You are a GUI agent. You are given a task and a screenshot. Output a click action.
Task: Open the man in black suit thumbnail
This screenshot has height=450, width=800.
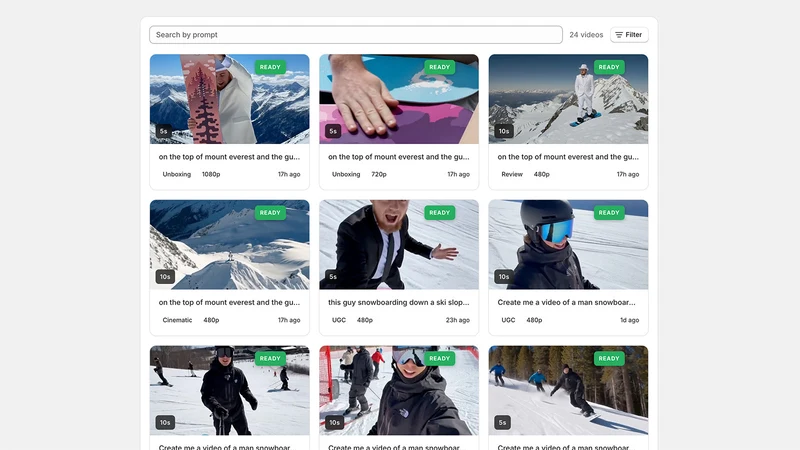point(399,245)
